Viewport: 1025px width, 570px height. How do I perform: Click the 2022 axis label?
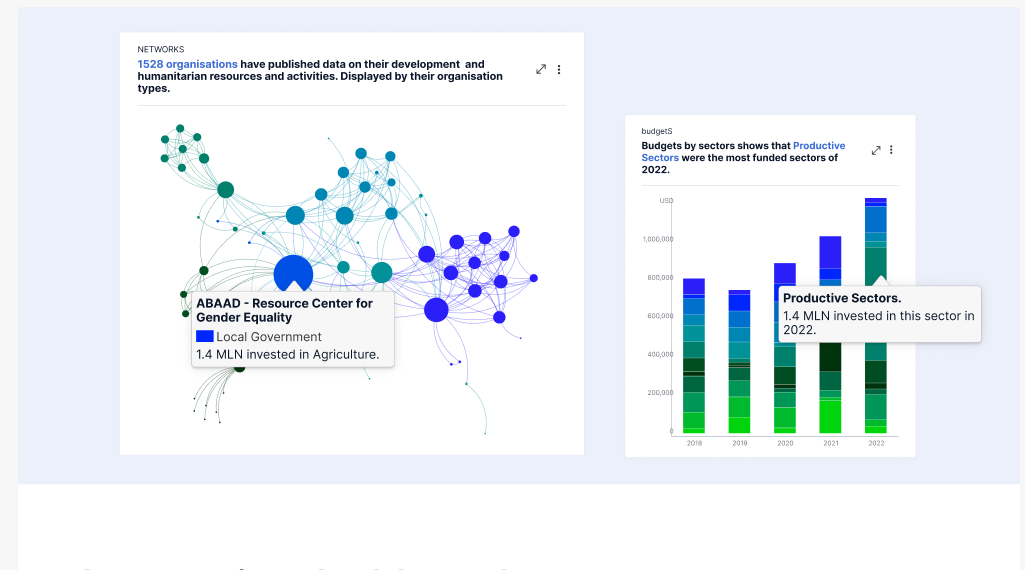pos(876,443)
